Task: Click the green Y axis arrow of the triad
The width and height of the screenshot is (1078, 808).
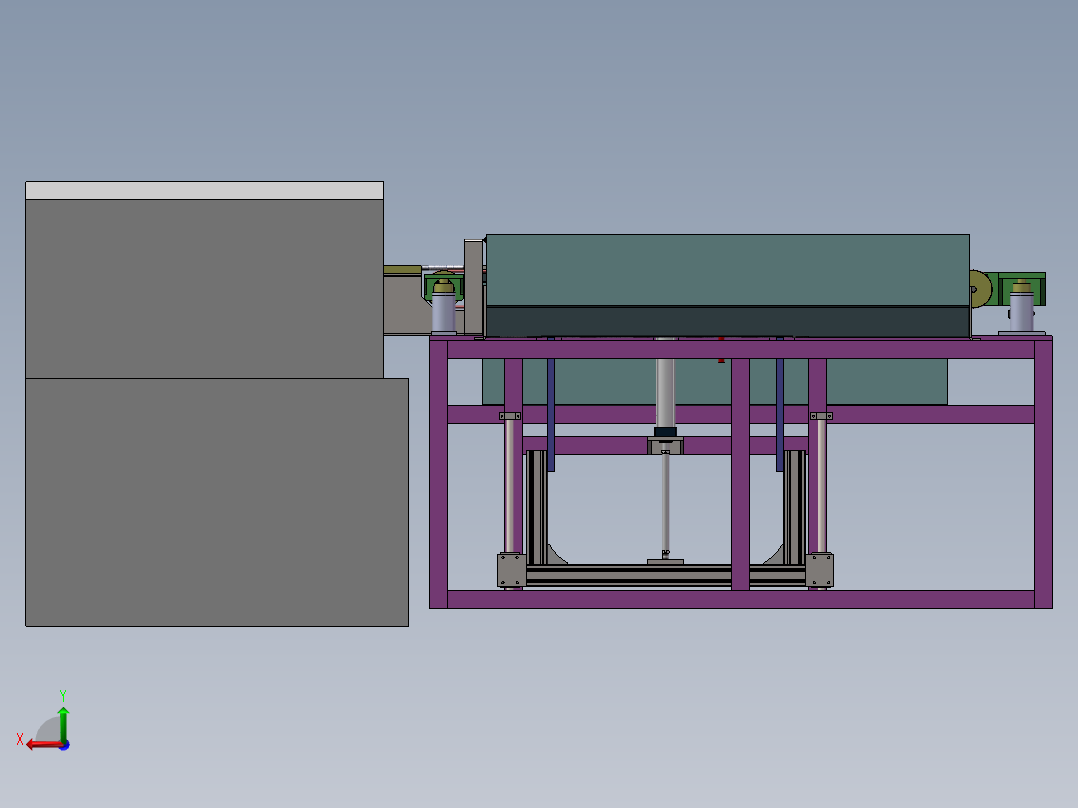Action: click(63, 723)
